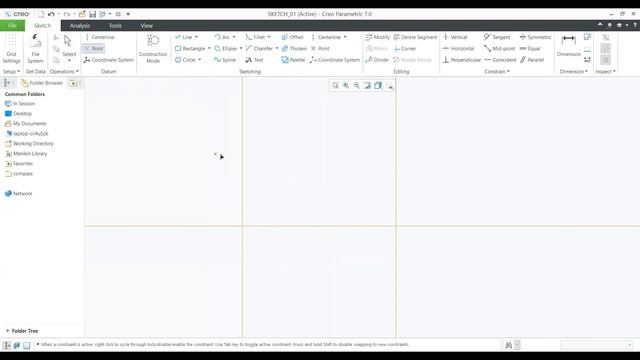Apply the Equal constraint

[530, 49]
